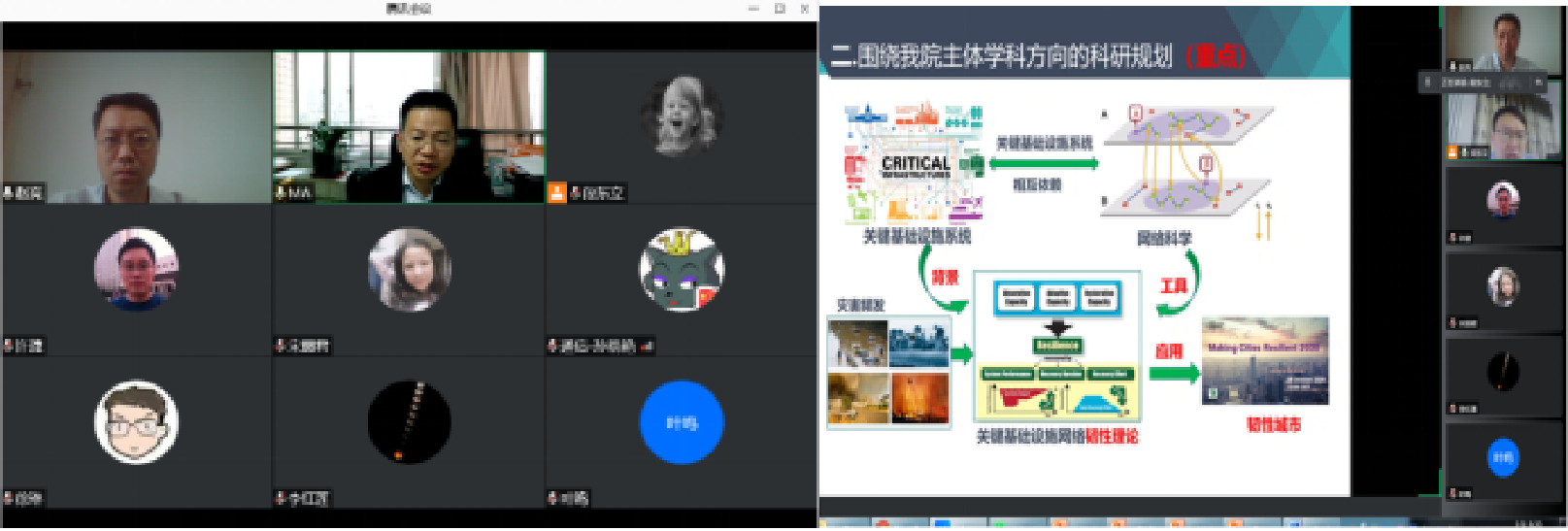Click the signal icon after the cat-avatar participant's name

(x=647, y=346)
